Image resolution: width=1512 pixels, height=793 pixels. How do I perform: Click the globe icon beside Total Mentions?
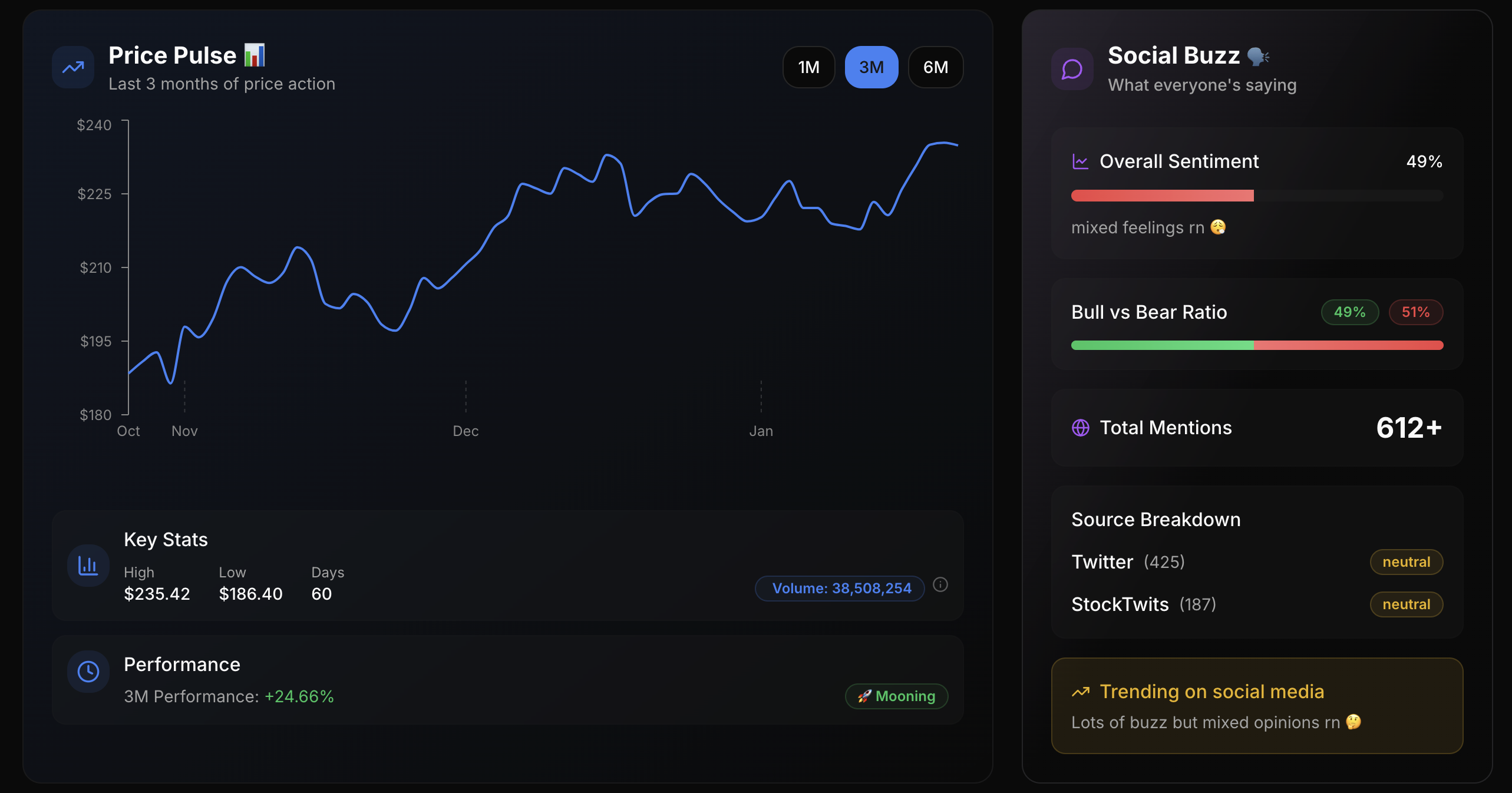click(x=1080, y=428)
